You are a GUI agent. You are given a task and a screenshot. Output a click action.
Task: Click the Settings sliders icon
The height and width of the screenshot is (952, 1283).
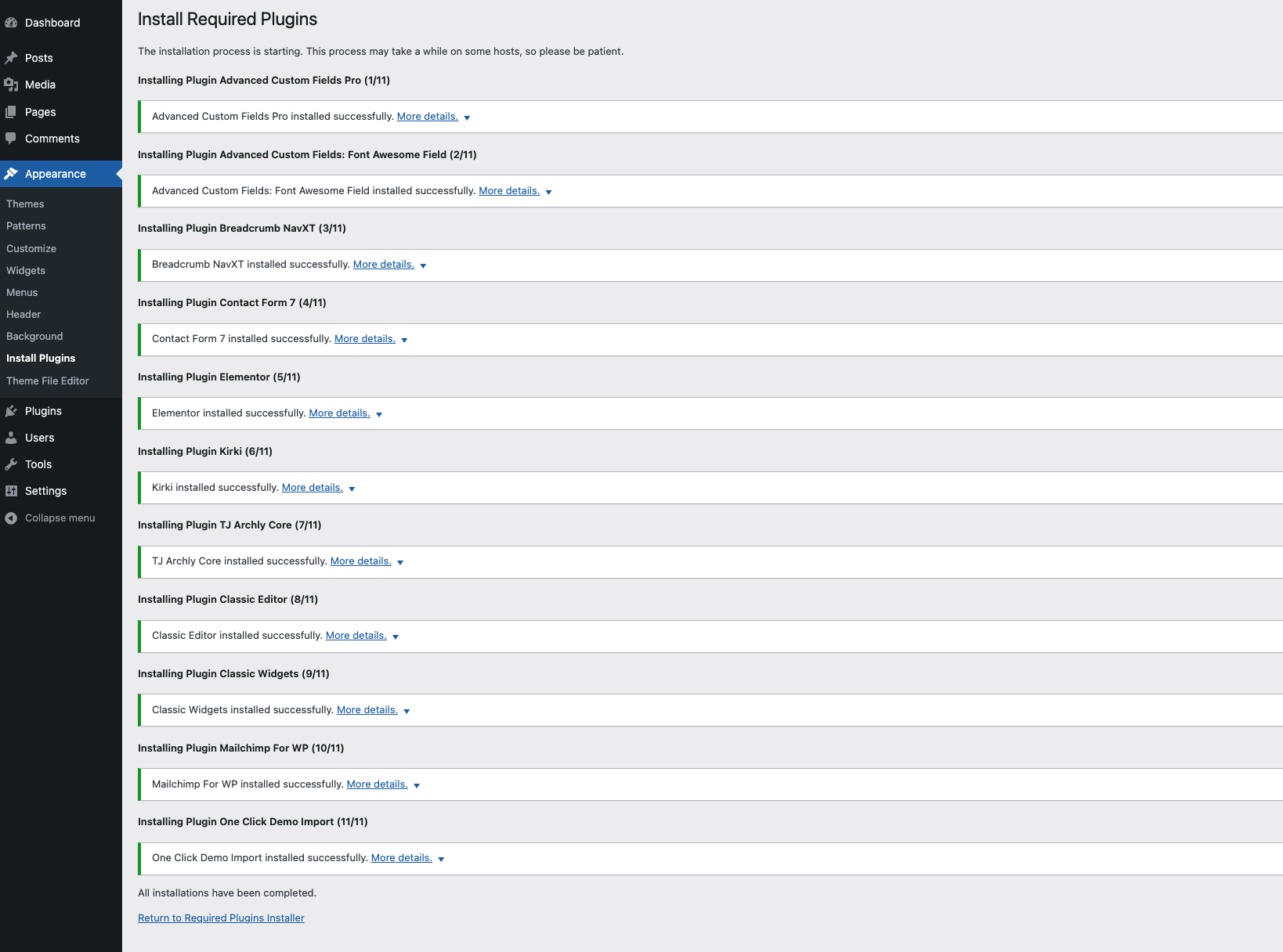point(11,491)
